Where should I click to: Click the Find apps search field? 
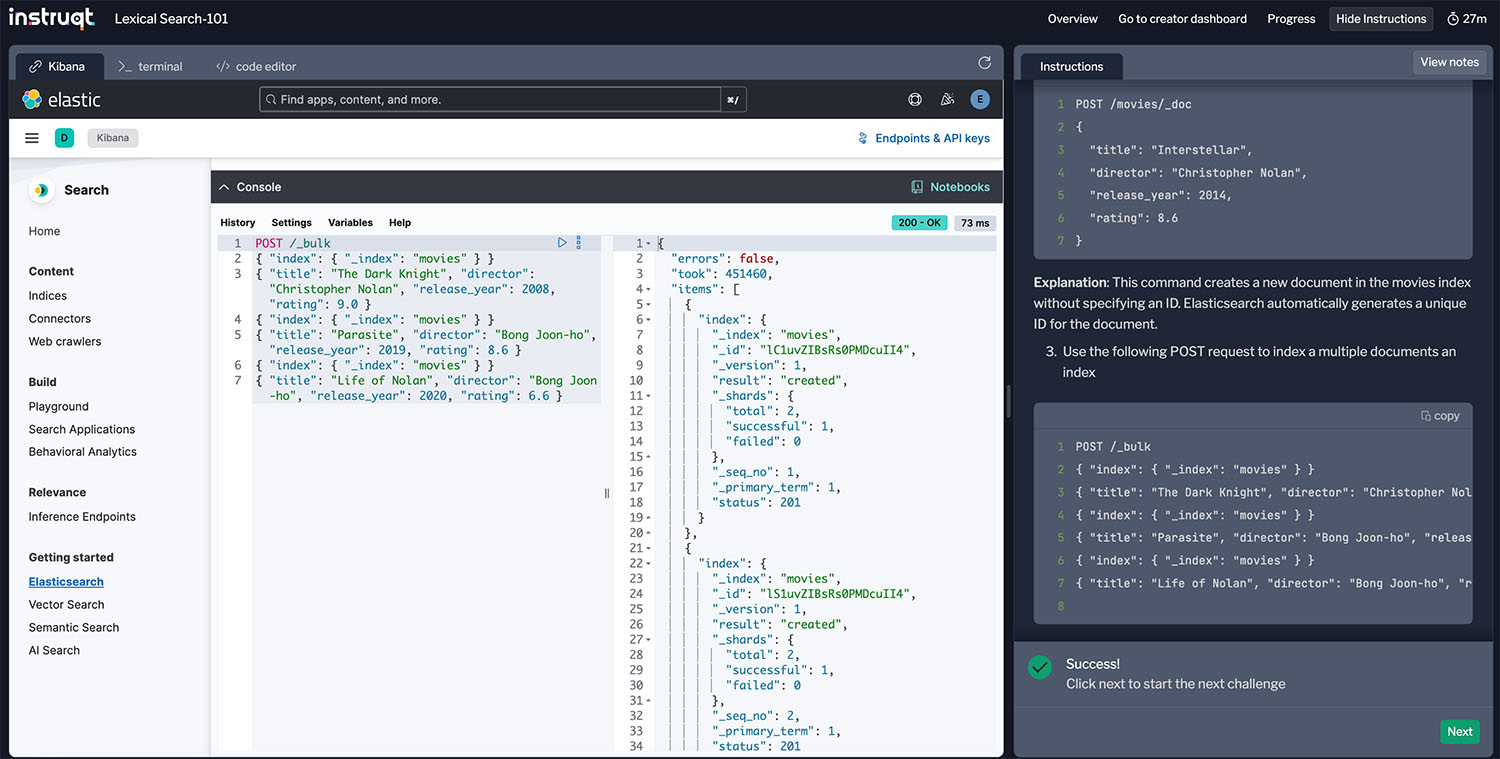[490, 99]
